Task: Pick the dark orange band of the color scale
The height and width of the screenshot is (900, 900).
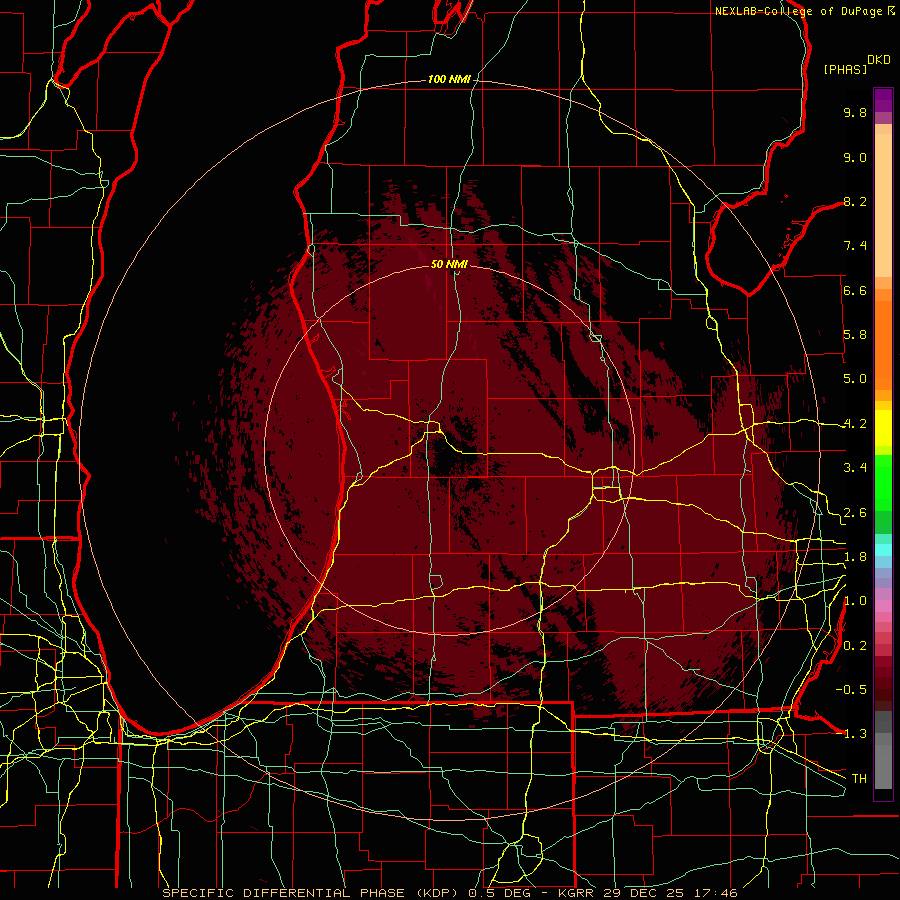Action: pos(883,344)
